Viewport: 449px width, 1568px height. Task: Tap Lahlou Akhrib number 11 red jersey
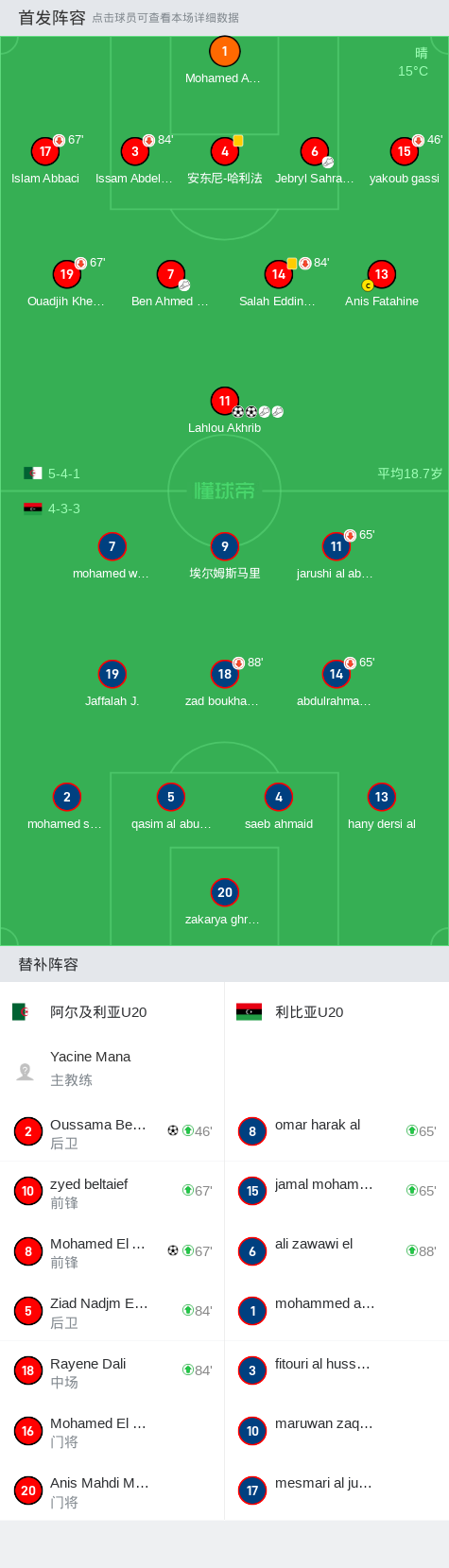[x=224, y=401]
